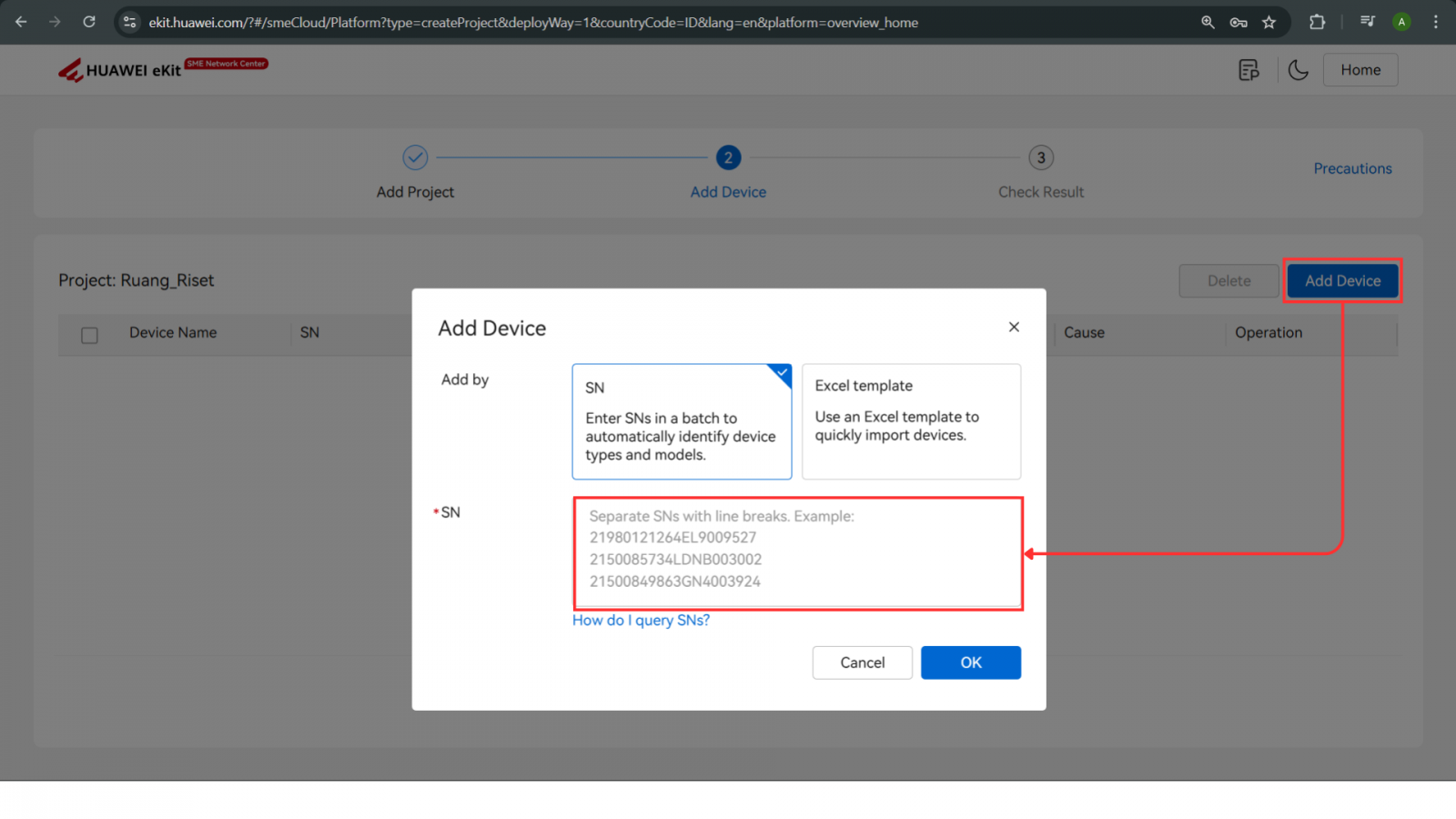1456x819 pixels.
Task: Open Chrome three-dot menu
Action: pyautogui.click(x=1436, y=22)
